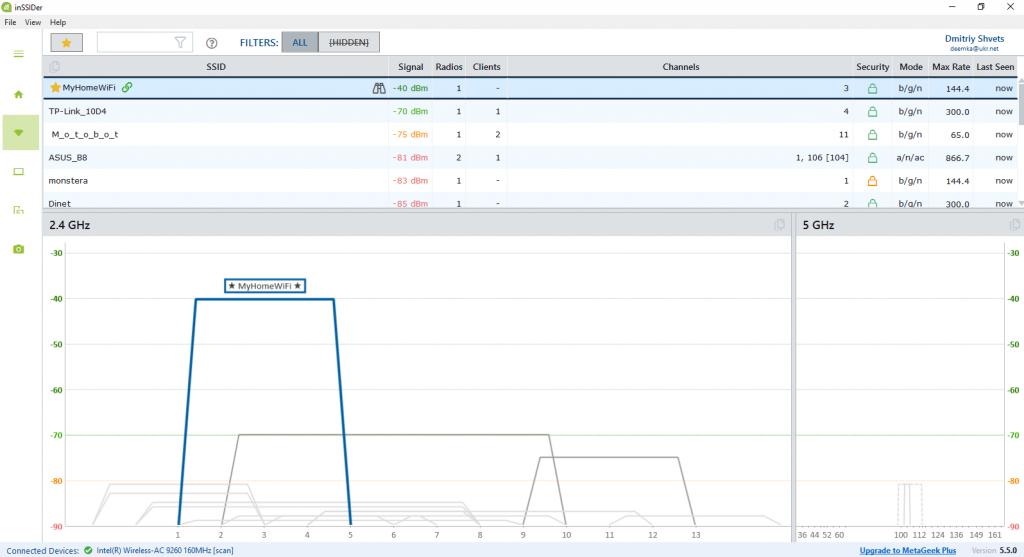1024x557 pixels.
Task: Sort networks by the Signal column header
Action: (410, 67)
